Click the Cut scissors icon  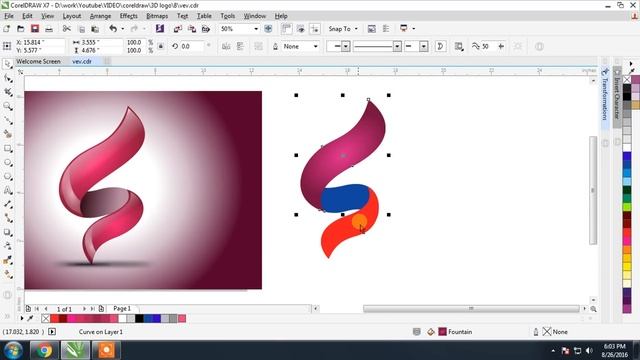(x=67, y=29)
